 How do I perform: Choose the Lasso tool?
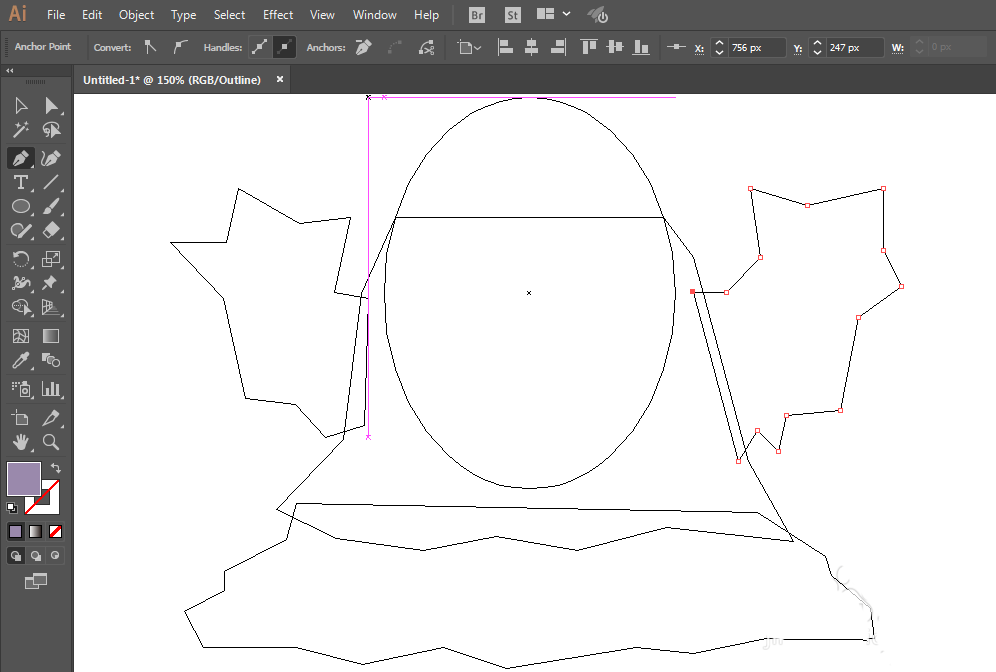click(51, 130)
